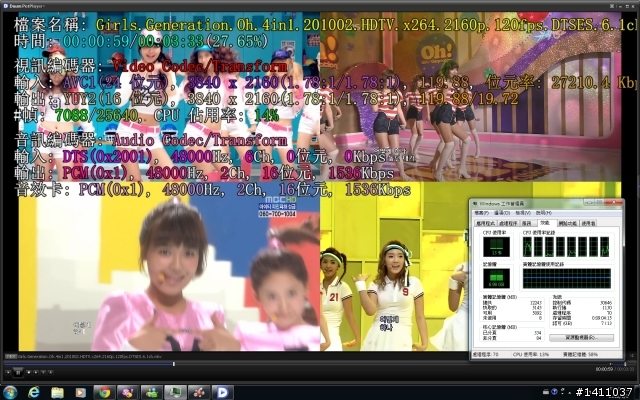Viewport: 640px width, 400px height.
Task: Open the Windows Start menu
Action: click(9, 392)
